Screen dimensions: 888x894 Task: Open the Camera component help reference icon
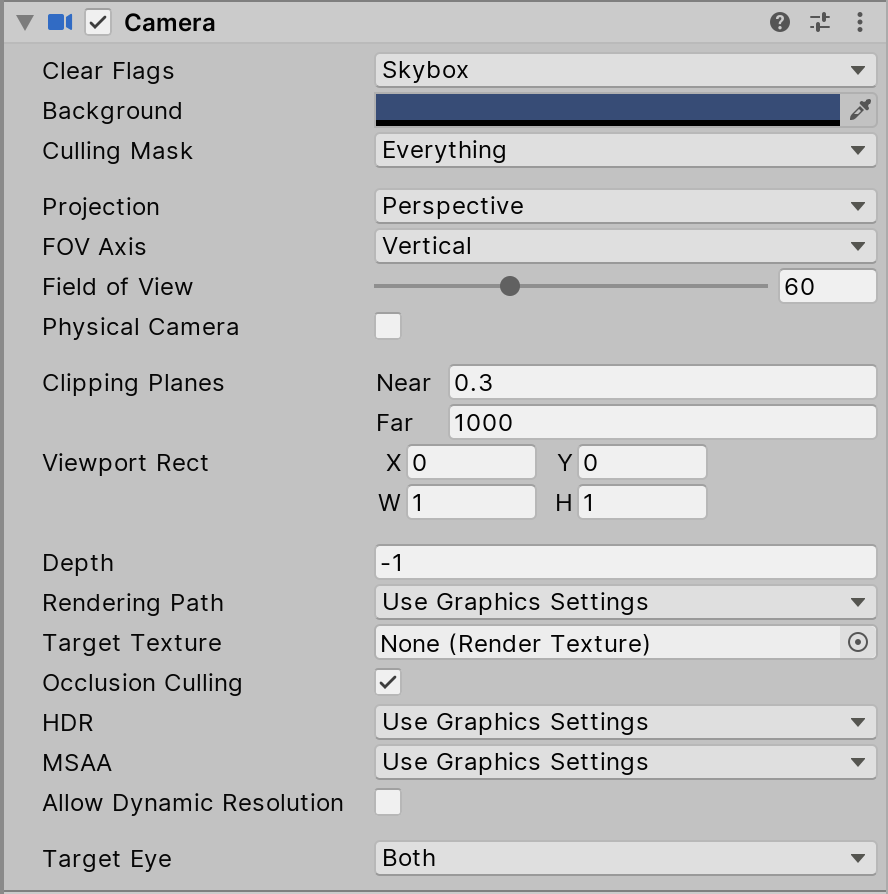(x=780, y=22)
